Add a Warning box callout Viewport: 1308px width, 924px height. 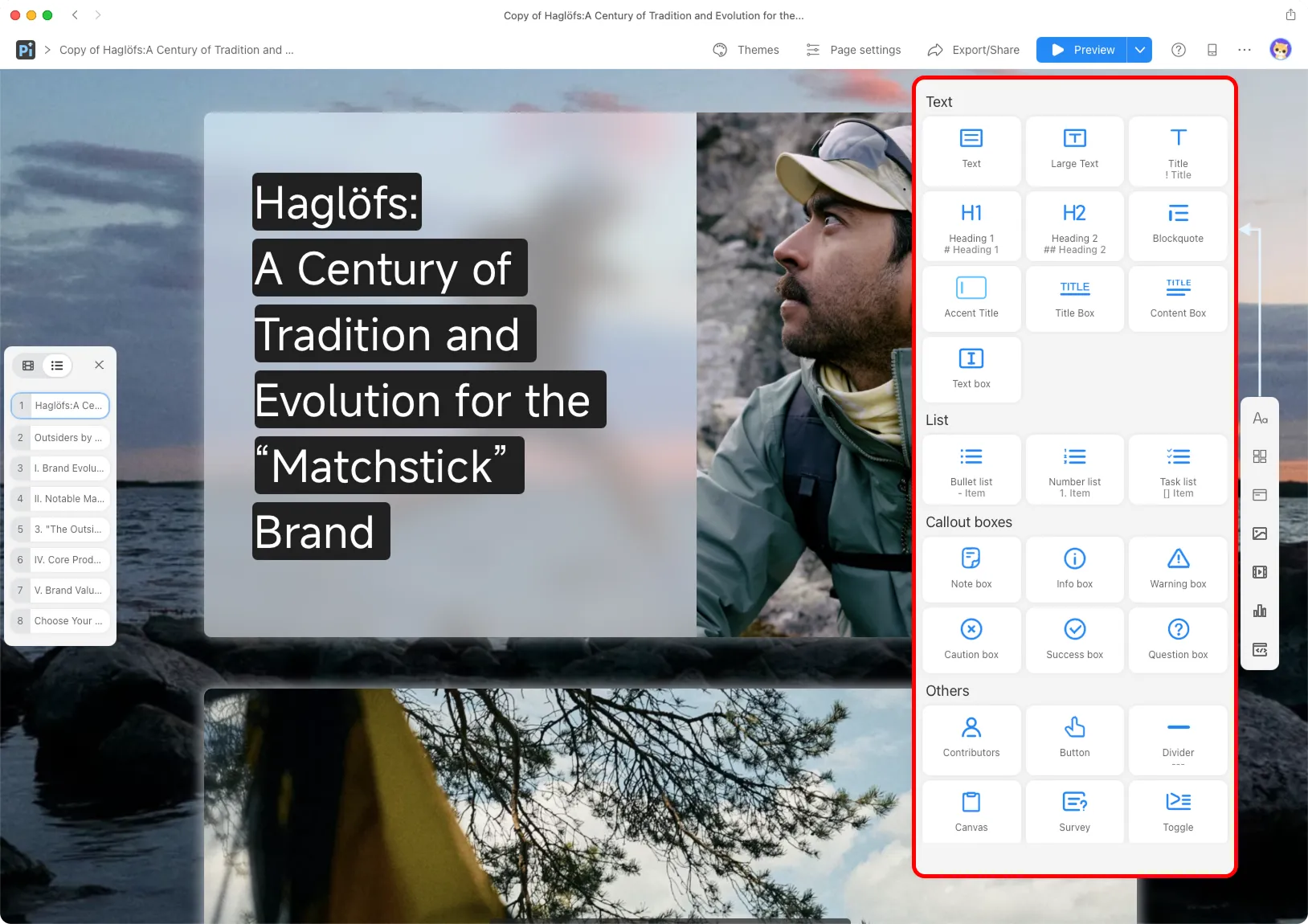(x=1178, y=570)
